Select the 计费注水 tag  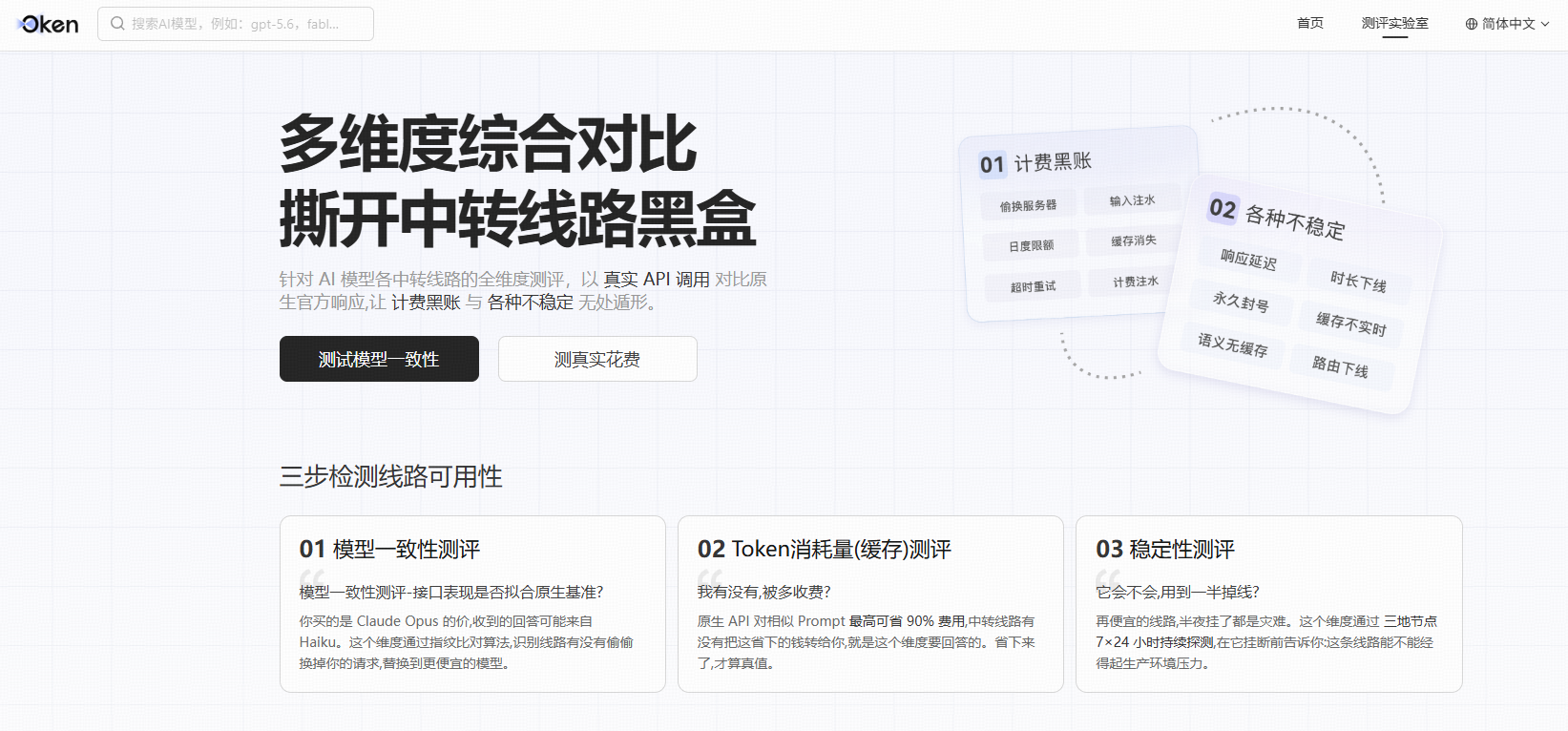1136,282
